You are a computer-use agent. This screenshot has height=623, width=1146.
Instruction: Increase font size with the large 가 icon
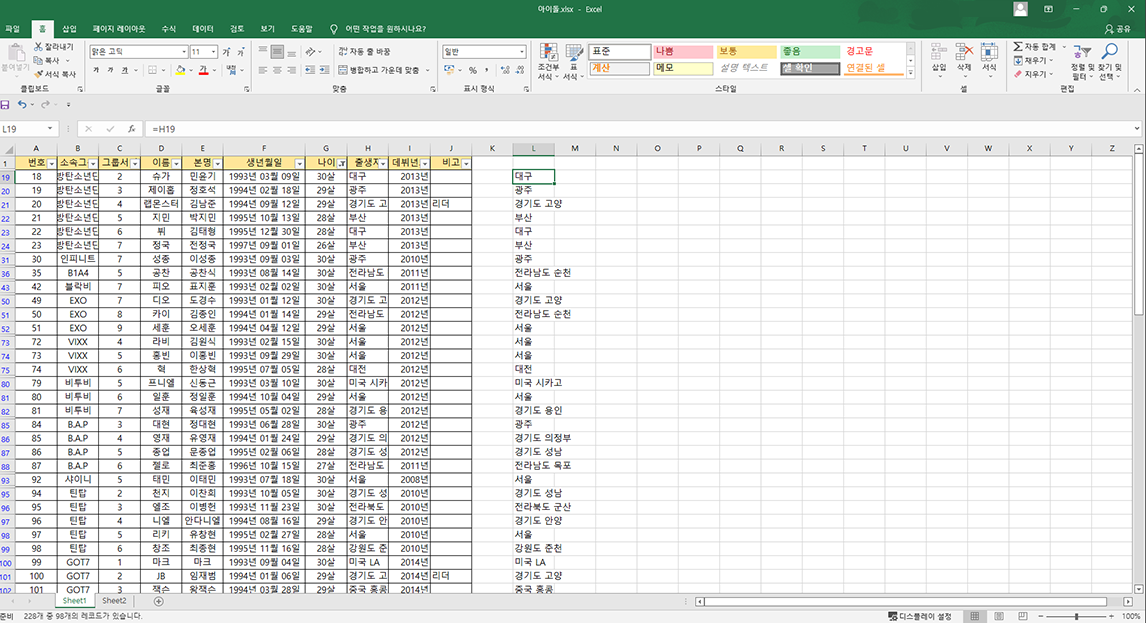227,52
